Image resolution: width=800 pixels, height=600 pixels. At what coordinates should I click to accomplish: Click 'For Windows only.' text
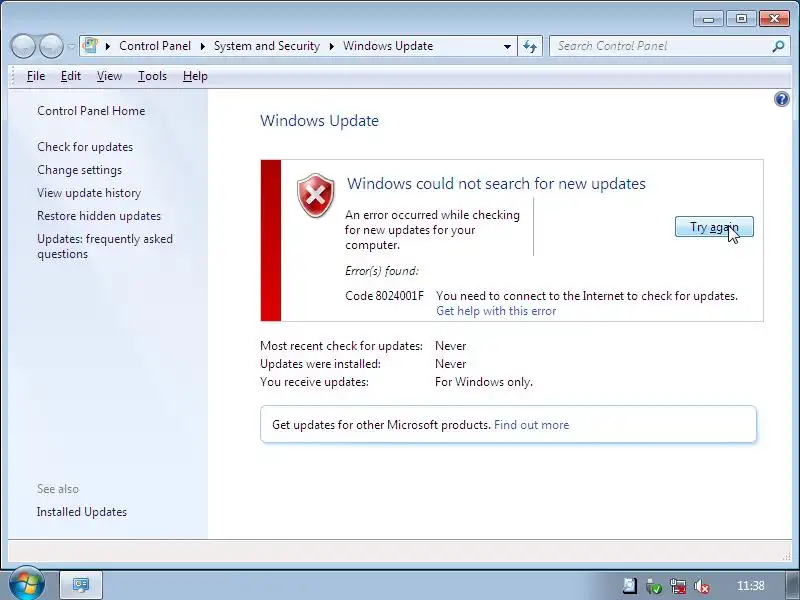pos(484,382)
